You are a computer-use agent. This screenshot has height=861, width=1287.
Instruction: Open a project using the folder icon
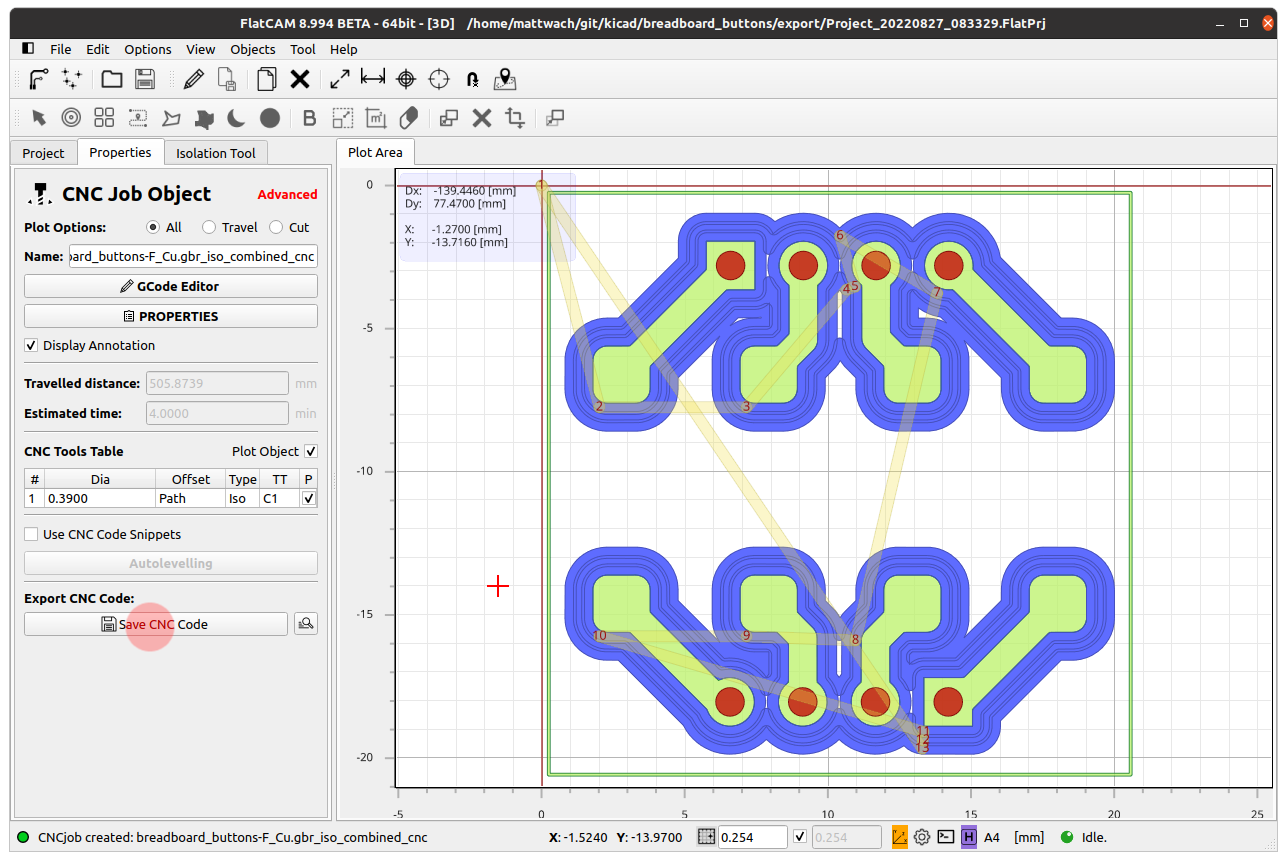[x=112, y=80]
